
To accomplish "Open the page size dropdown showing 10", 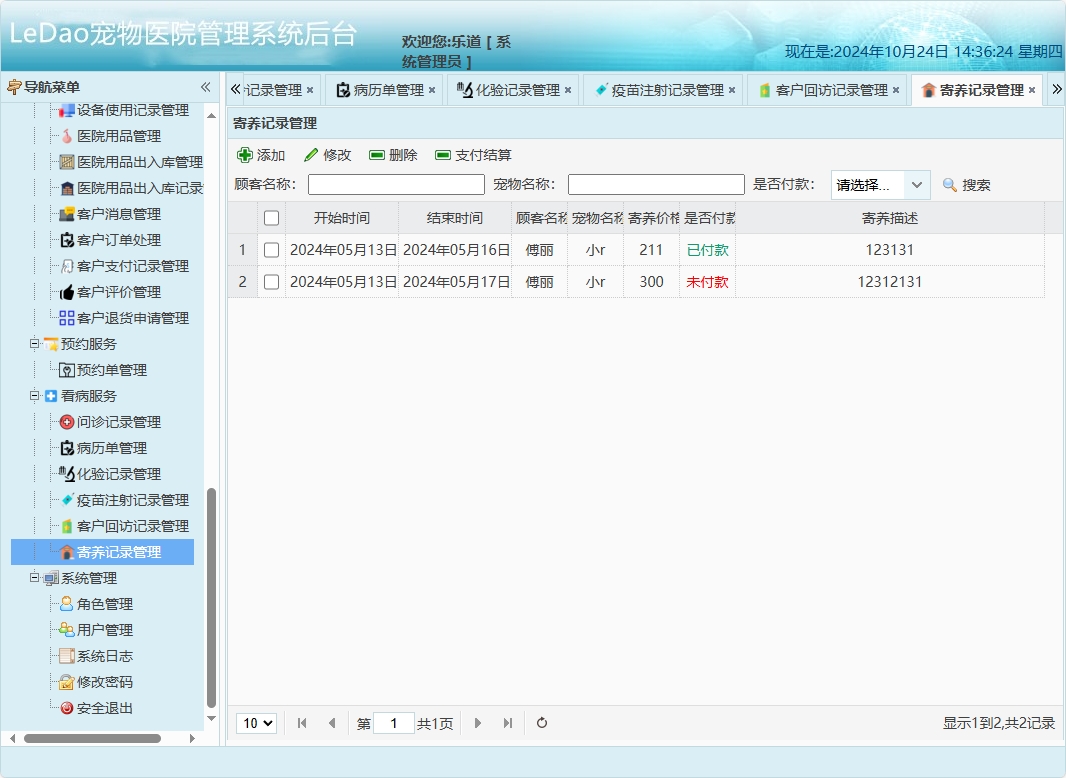I will 256,722.
